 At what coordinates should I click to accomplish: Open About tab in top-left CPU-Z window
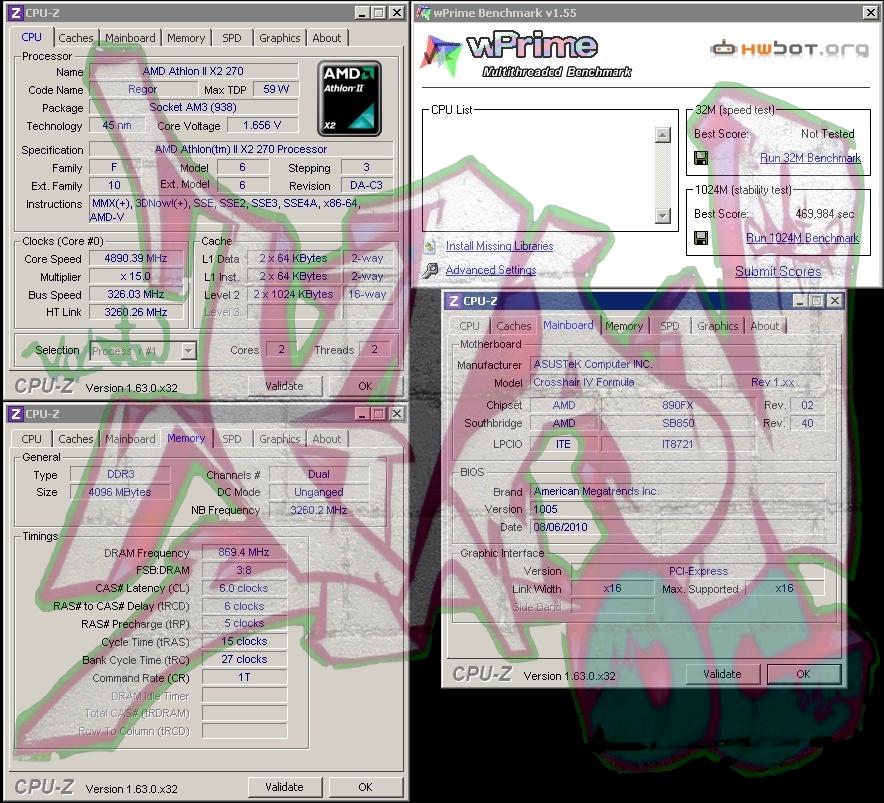pyautogui.click(x=326, y=38)
